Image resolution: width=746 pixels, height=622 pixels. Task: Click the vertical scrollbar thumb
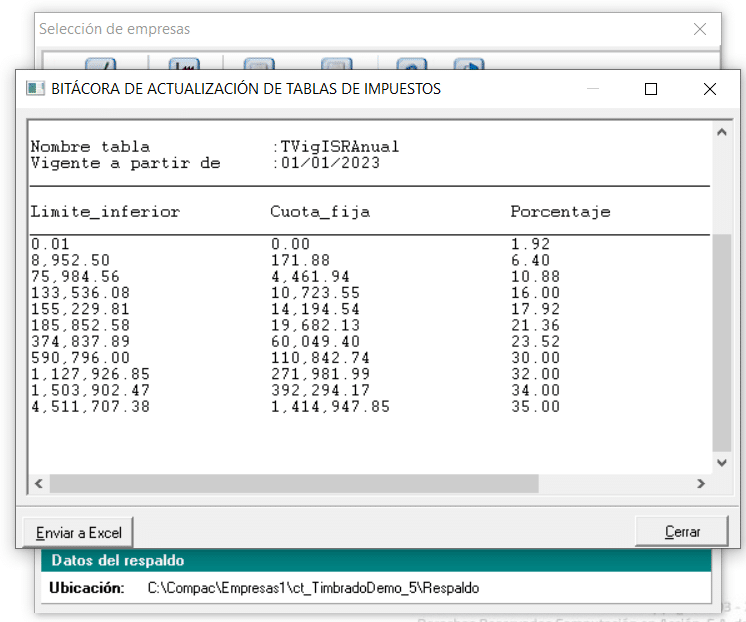click(x=722, y=343)
